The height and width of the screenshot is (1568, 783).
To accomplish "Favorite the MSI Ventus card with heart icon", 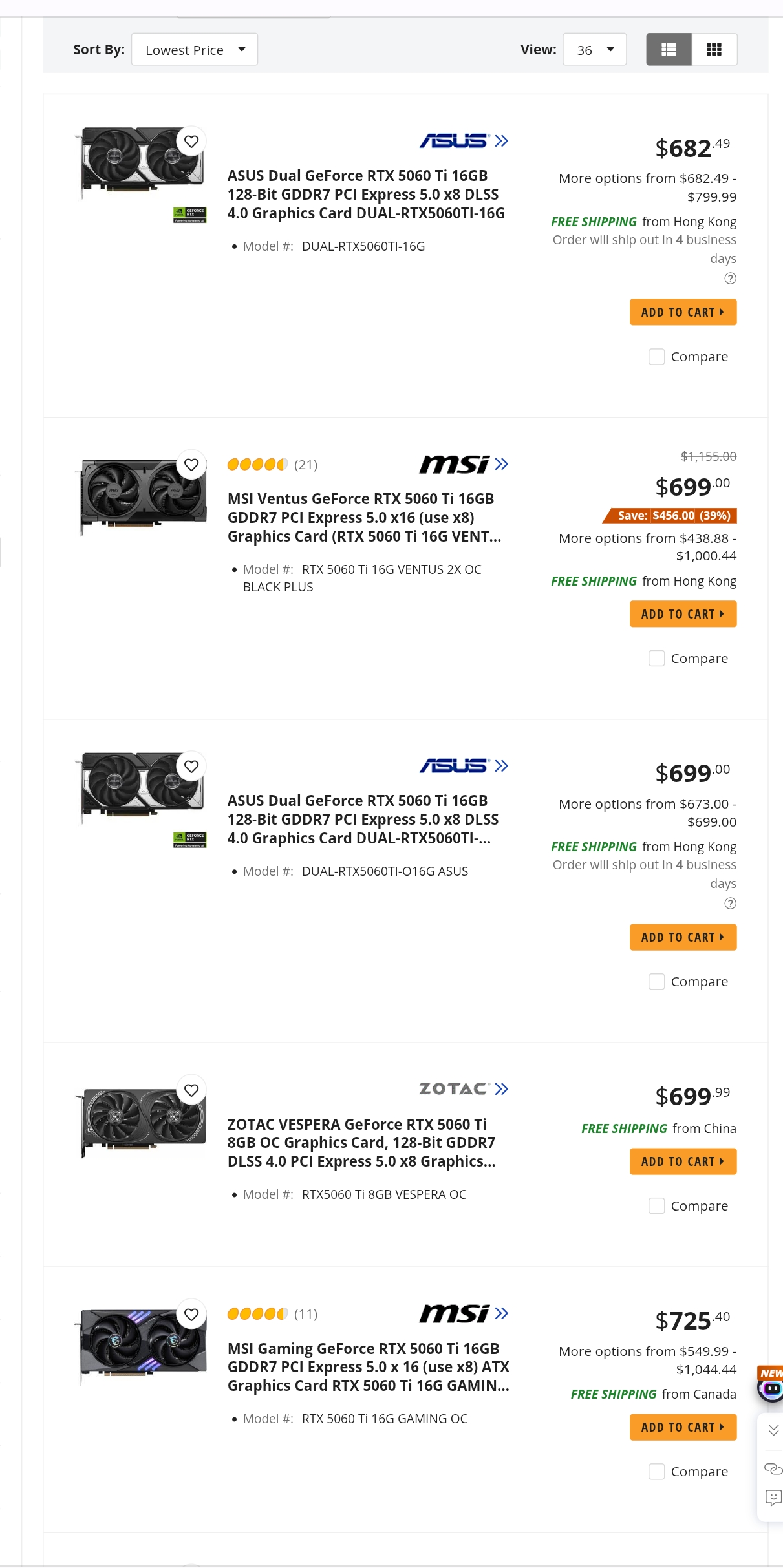I will pyautogui.click(x=191, y=465).
